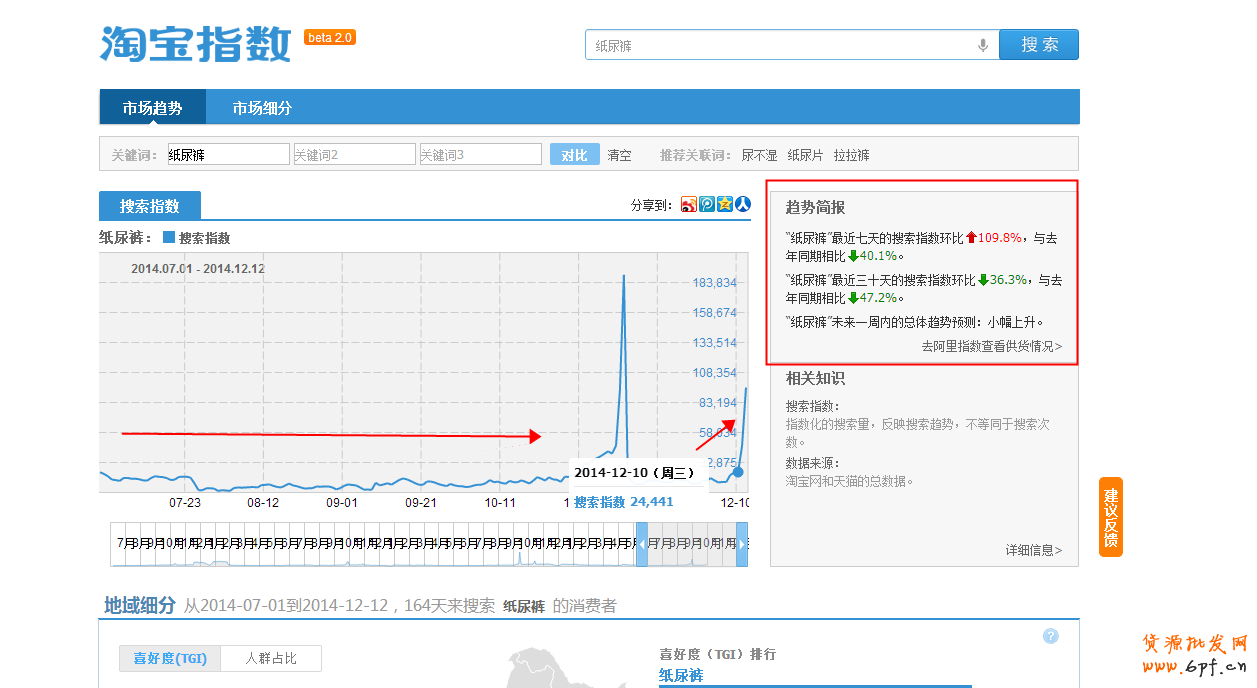
Task: Open the help question mark icon
Action: [1050, 636]
